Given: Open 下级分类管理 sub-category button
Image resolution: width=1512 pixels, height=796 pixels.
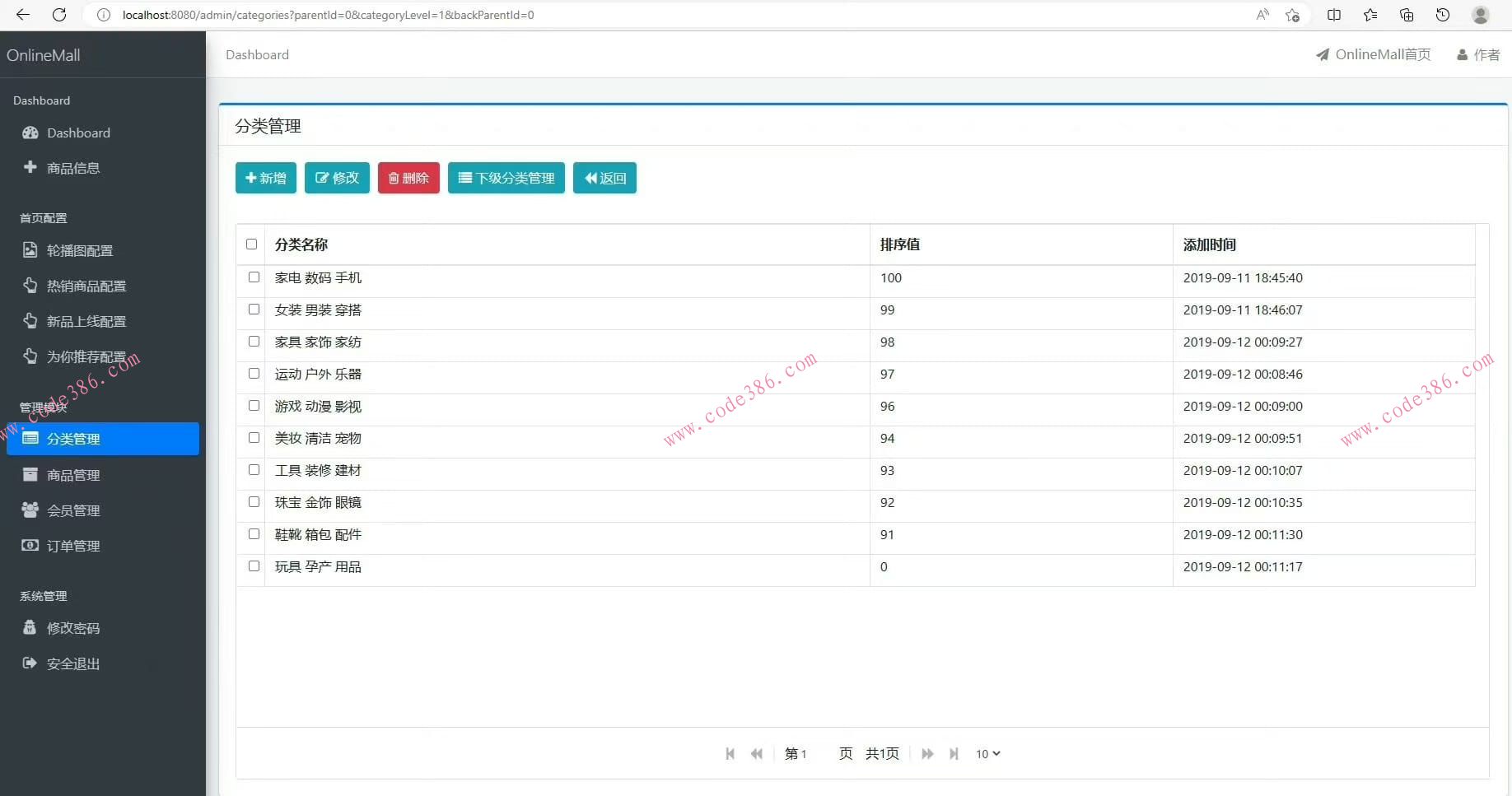Looking at the screenshot, I should tap(506, 178).
